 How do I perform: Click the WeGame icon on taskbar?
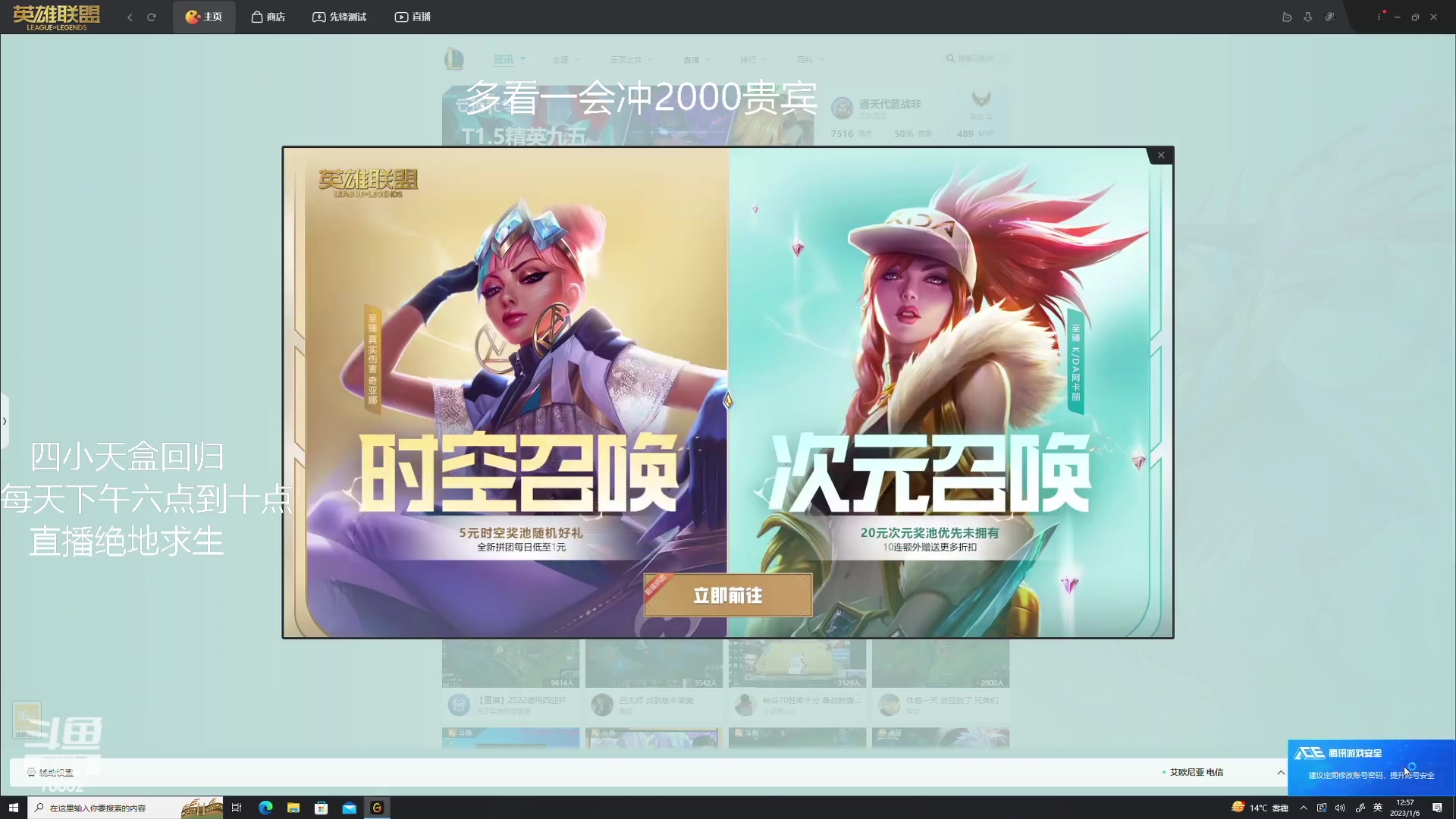coord(377,808)
